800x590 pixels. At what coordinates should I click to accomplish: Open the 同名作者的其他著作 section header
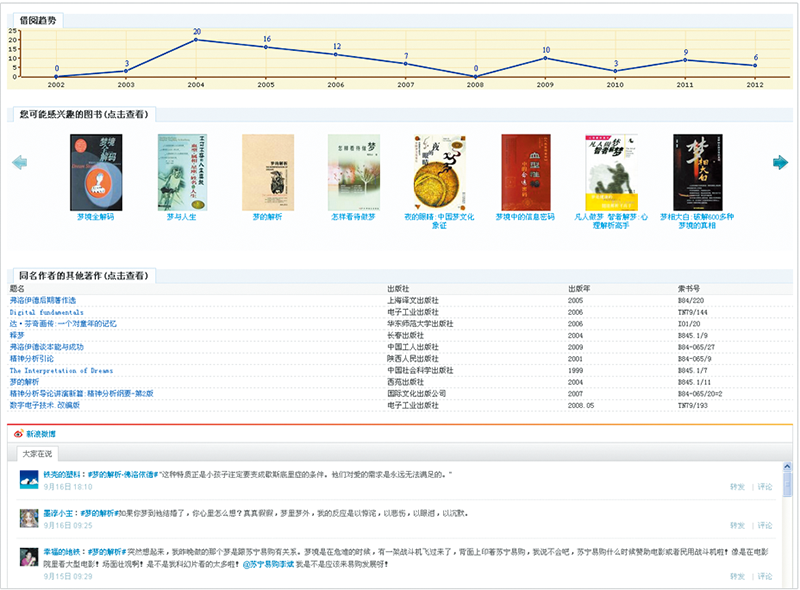pos(84,275)
